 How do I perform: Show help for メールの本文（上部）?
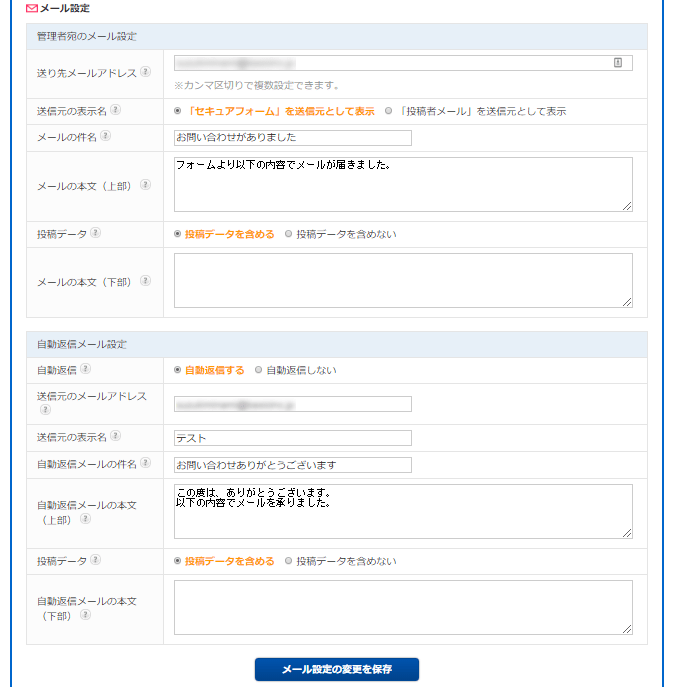click(145, 184)
